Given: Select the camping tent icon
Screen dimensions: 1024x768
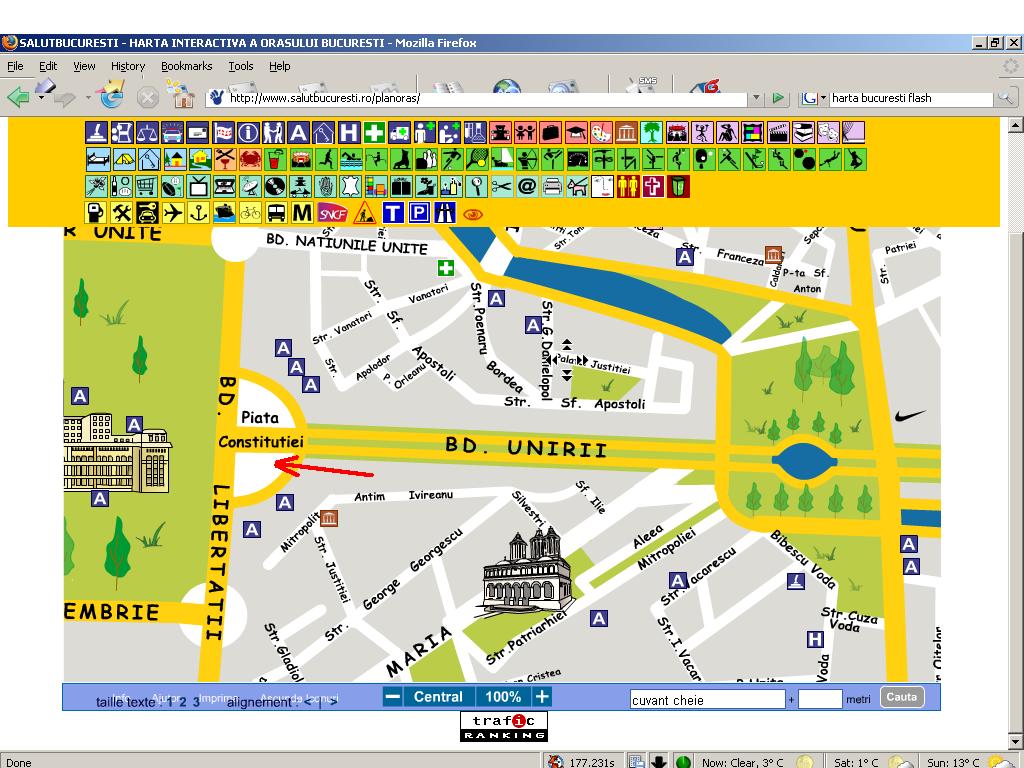Looking at the screenshot, I should pyautogui.click(x=125, y=159).
